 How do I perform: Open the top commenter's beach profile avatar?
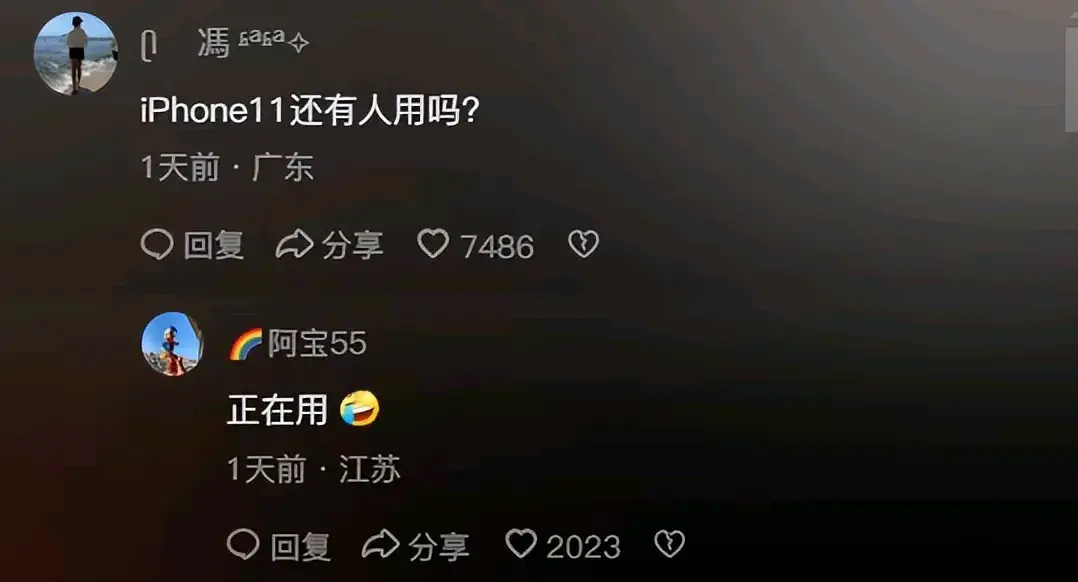click(x=76, y=53)
